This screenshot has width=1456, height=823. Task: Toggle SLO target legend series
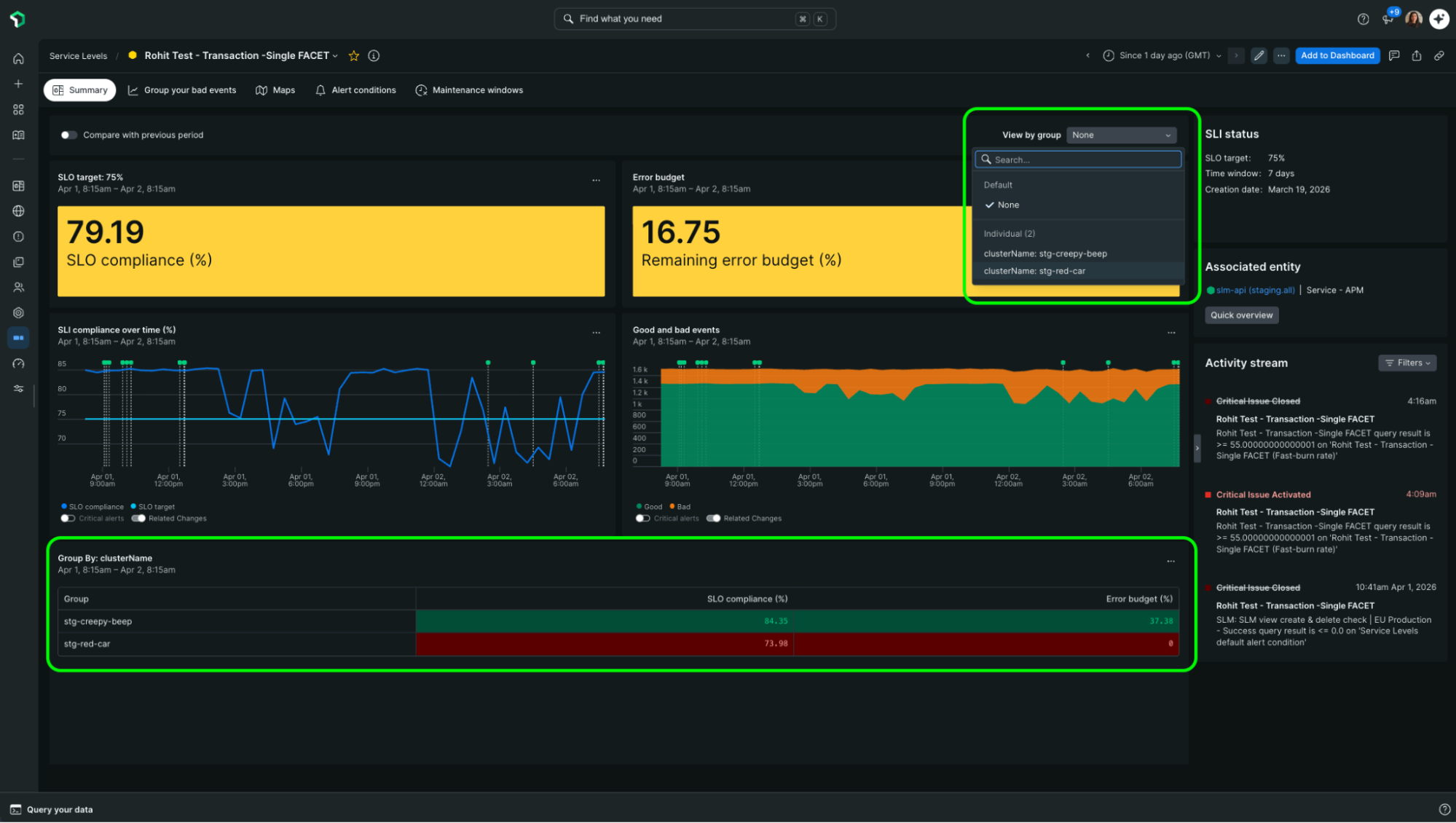[x=153, y=507]
